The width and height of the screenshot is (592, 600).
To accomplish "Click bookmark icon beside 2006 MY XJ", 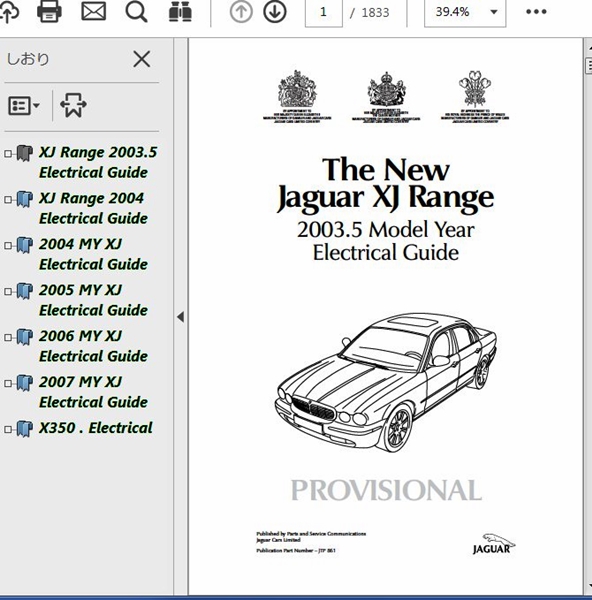I will click(x=24, y=337).
